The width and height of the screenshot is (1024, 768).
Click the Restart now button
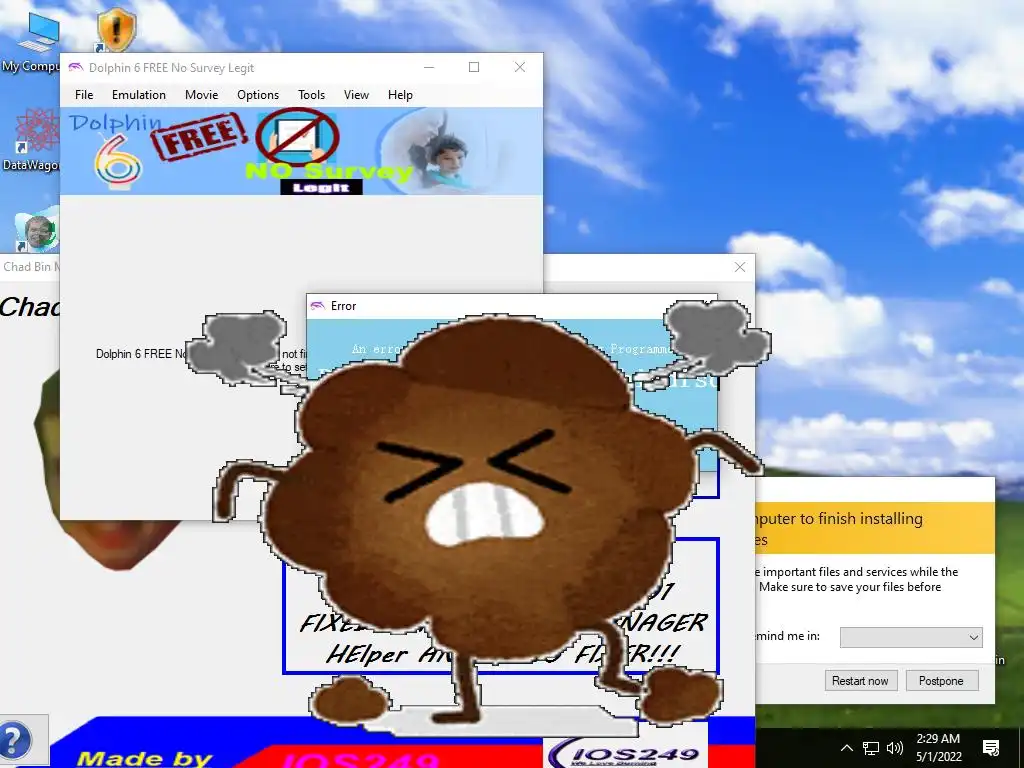click(860, 680)
